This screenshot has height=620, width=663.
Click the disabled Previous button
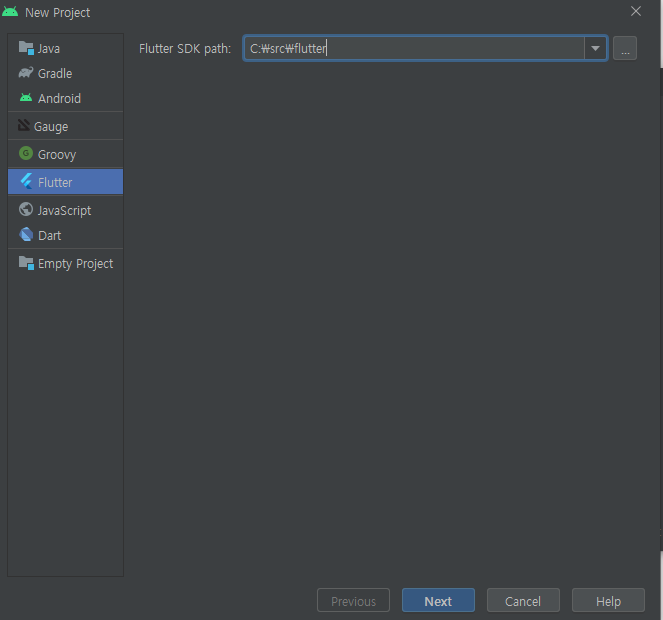353,601
